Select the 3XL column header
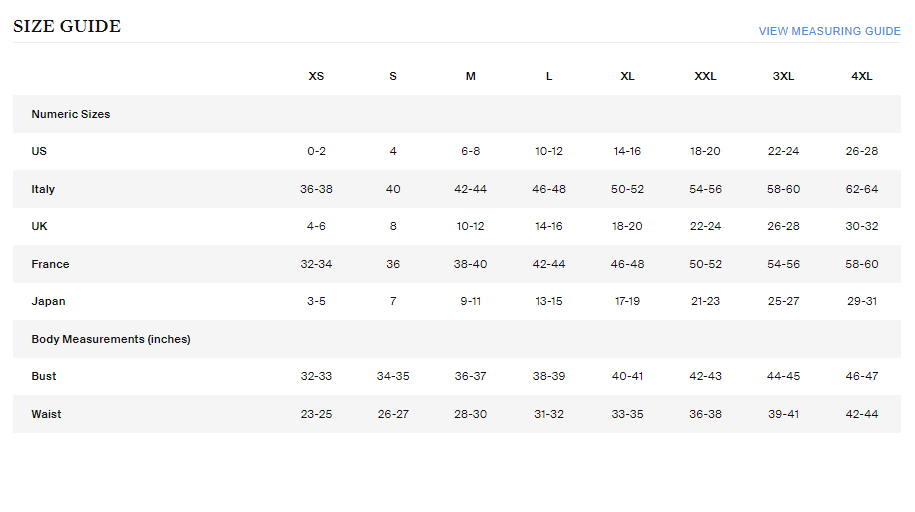915x512 pixels. tap(783, 76)
